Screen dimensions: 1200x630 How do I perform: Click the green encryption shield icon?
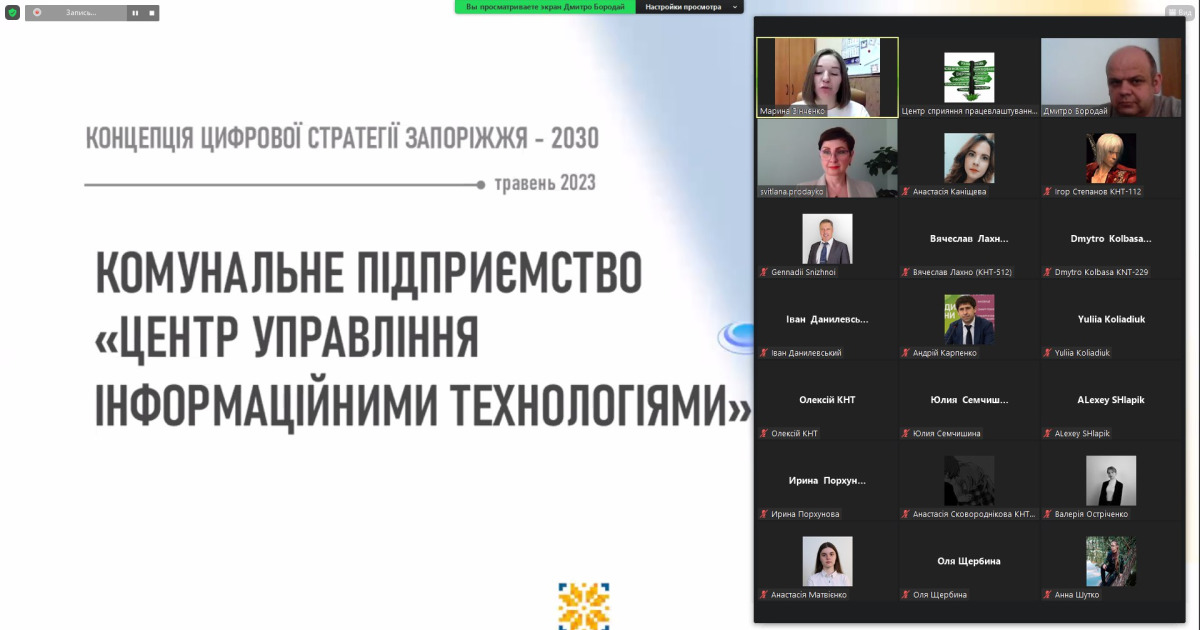12,12
